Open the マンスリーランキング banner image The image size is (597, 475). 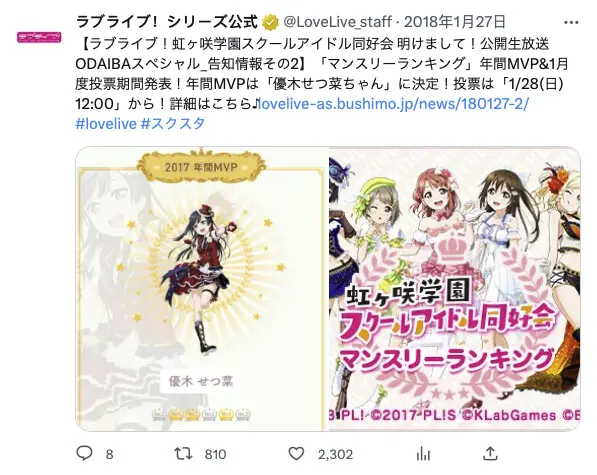pos(455,289)
